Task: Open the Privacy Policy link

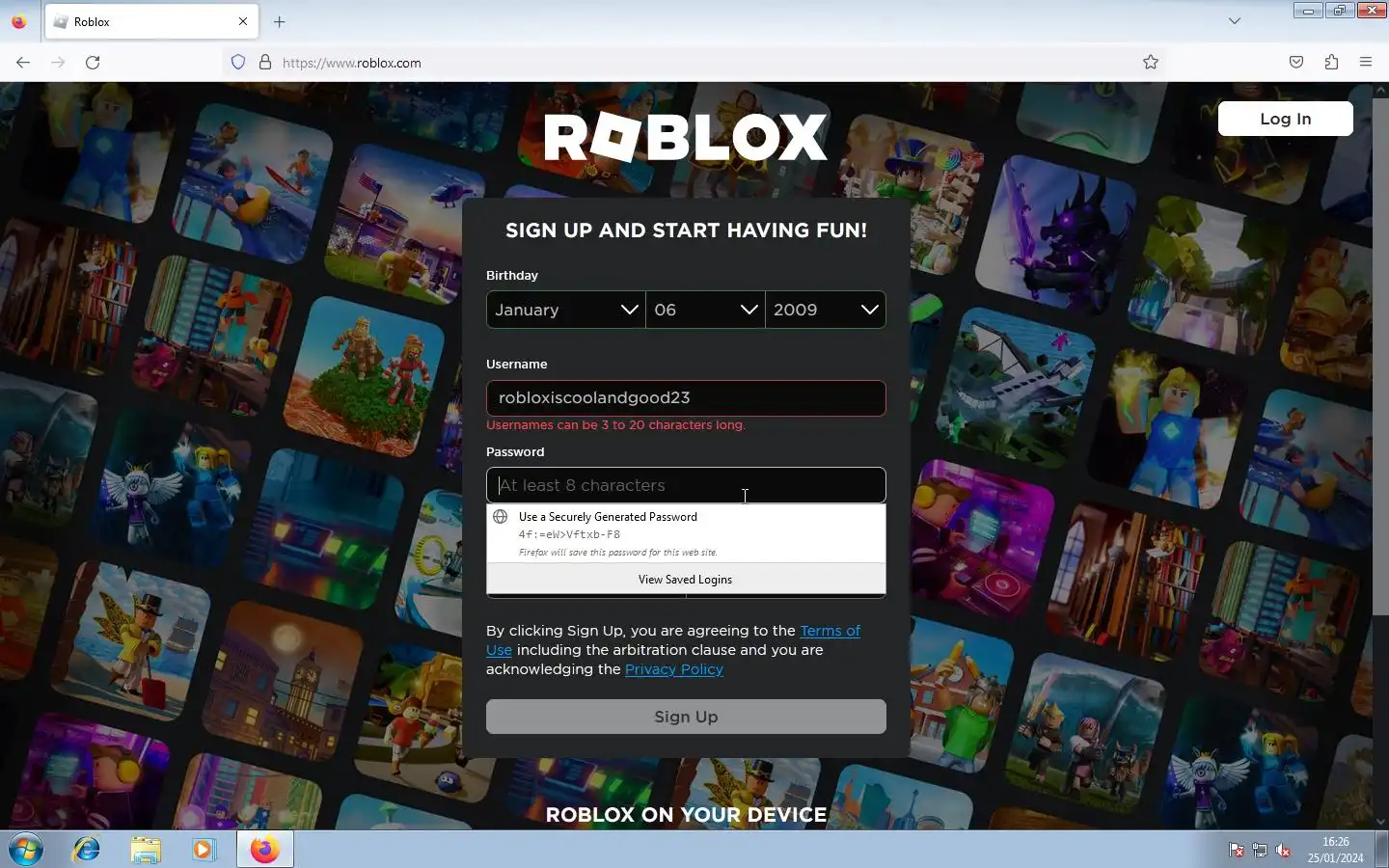Action: point(674,669)
